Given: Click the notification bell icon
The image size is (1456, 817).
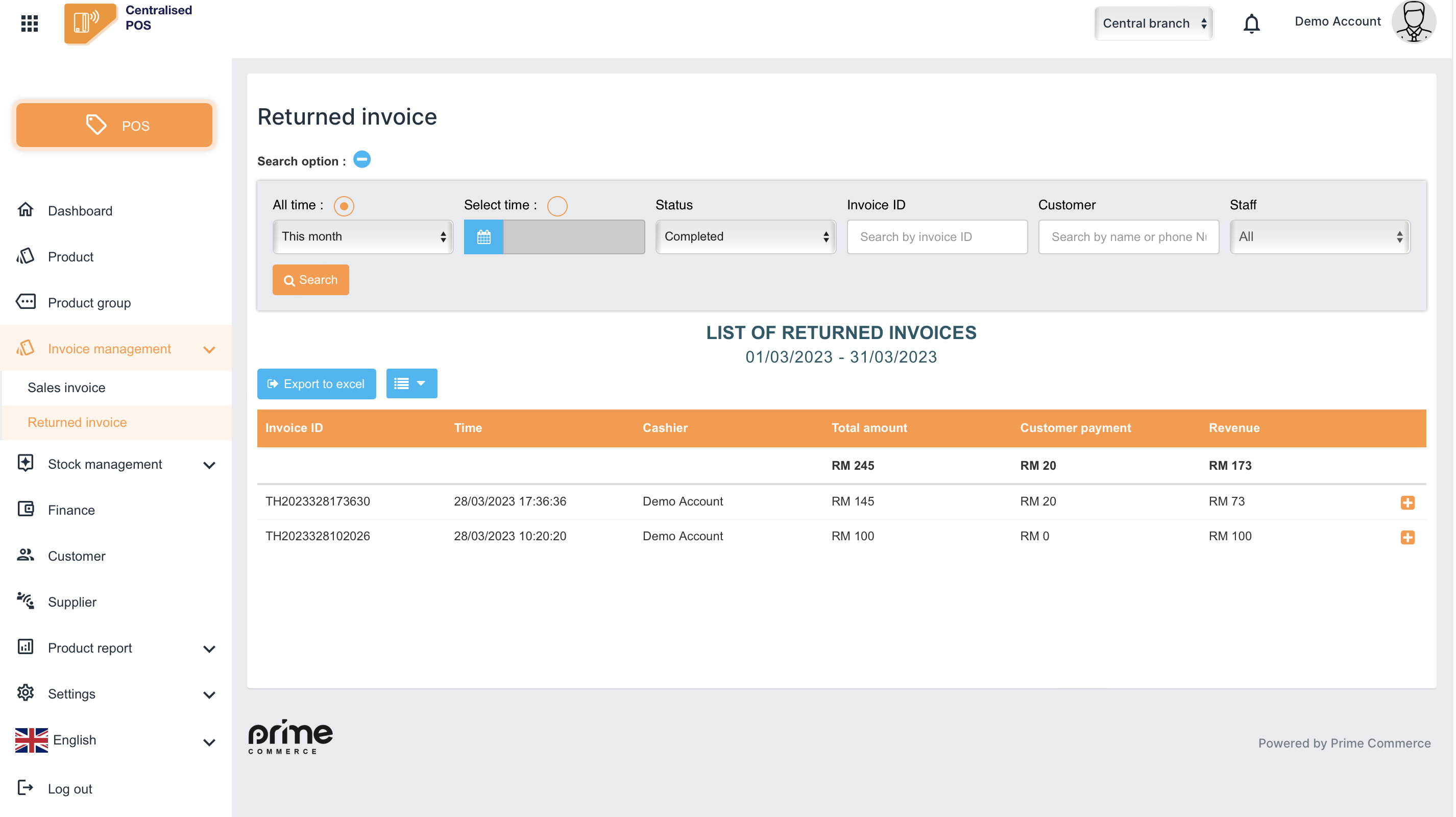Looking at the screenshot, I should 1251,24.
